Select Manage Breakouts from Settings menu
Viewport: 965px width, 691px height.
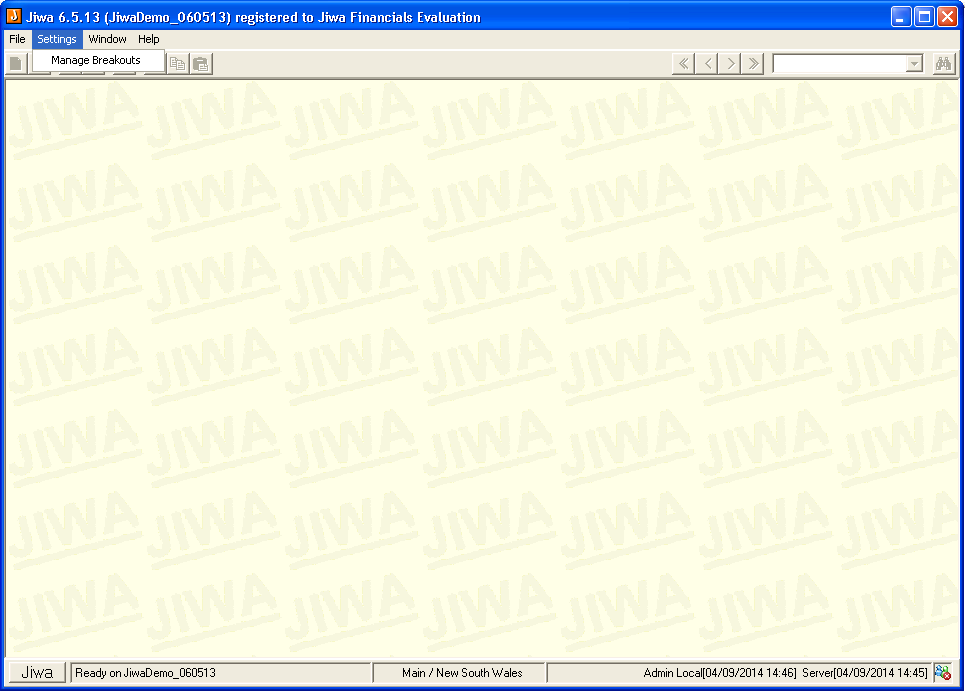[96, 60]
